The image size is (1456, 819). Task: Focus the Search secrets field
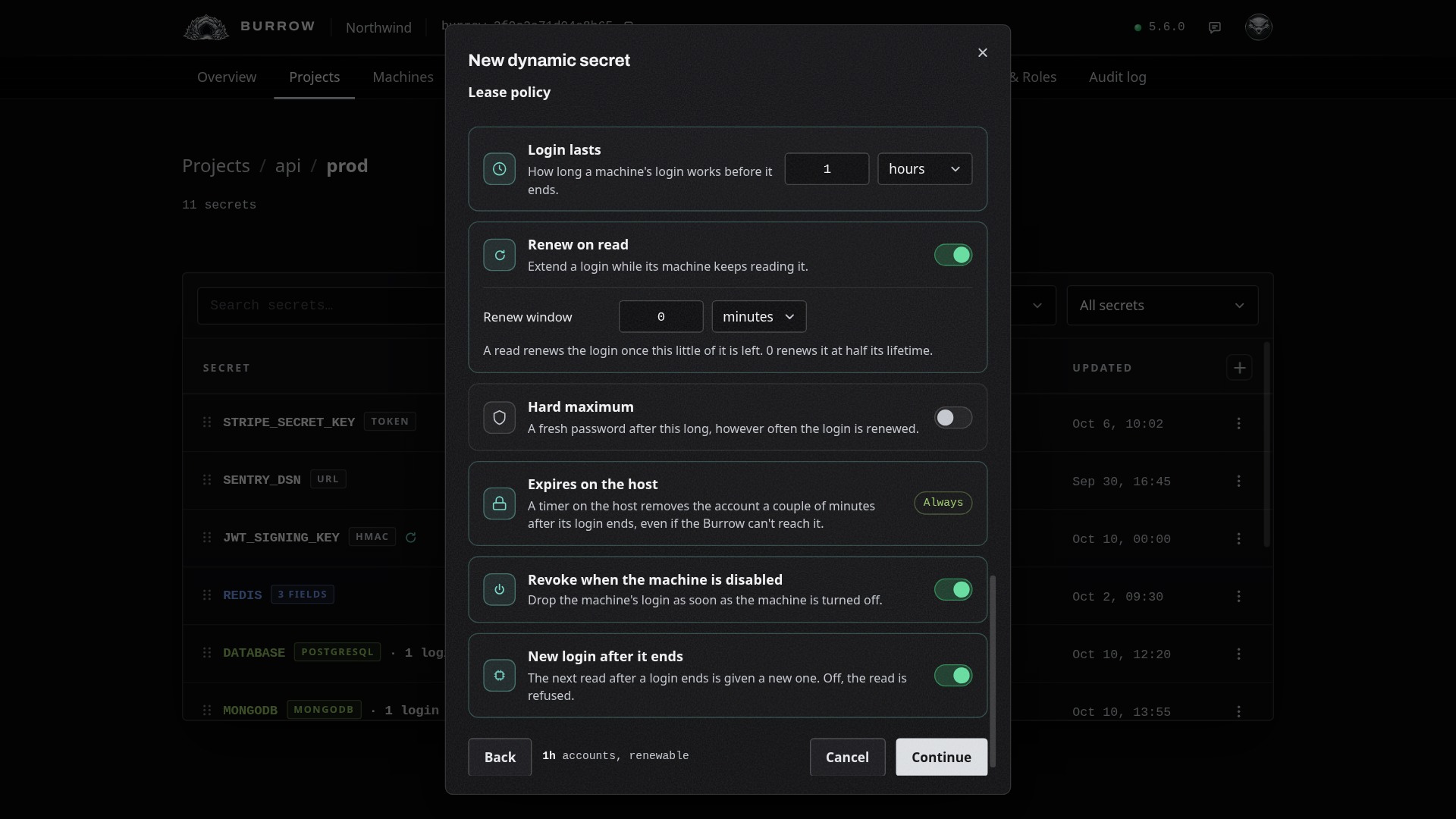(x=322, y=306)
